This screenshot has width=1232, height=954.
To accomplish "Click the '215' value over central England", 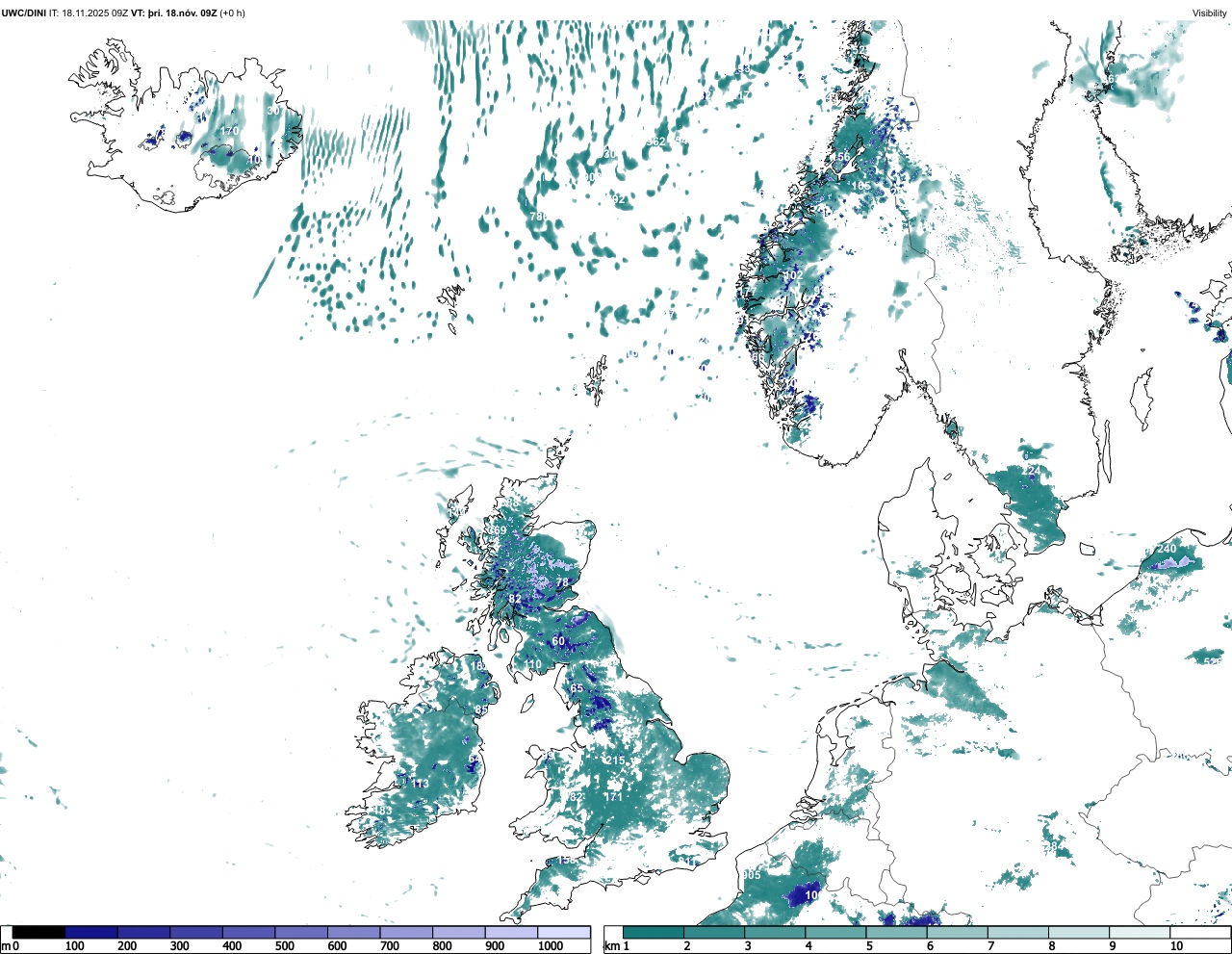I will coord(616,761).
